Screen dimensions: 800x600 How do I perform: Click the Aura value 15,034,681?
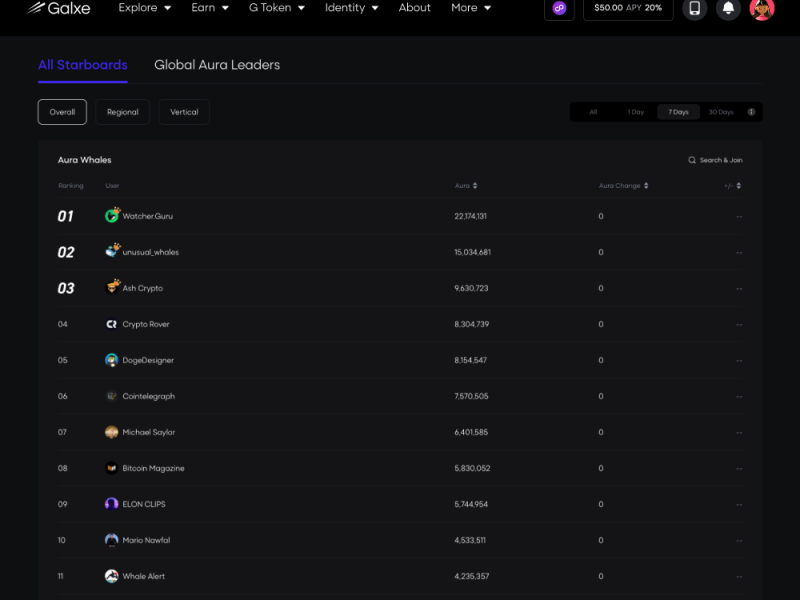pos(472,252)
